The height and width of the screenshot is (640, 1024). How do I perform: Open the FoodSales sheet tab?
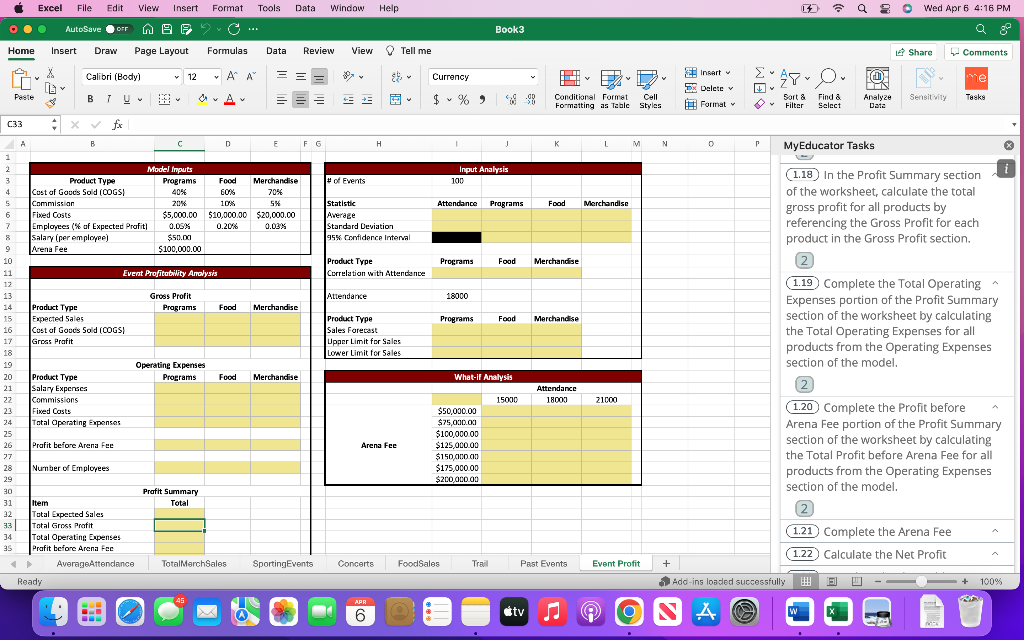[418, 562]
